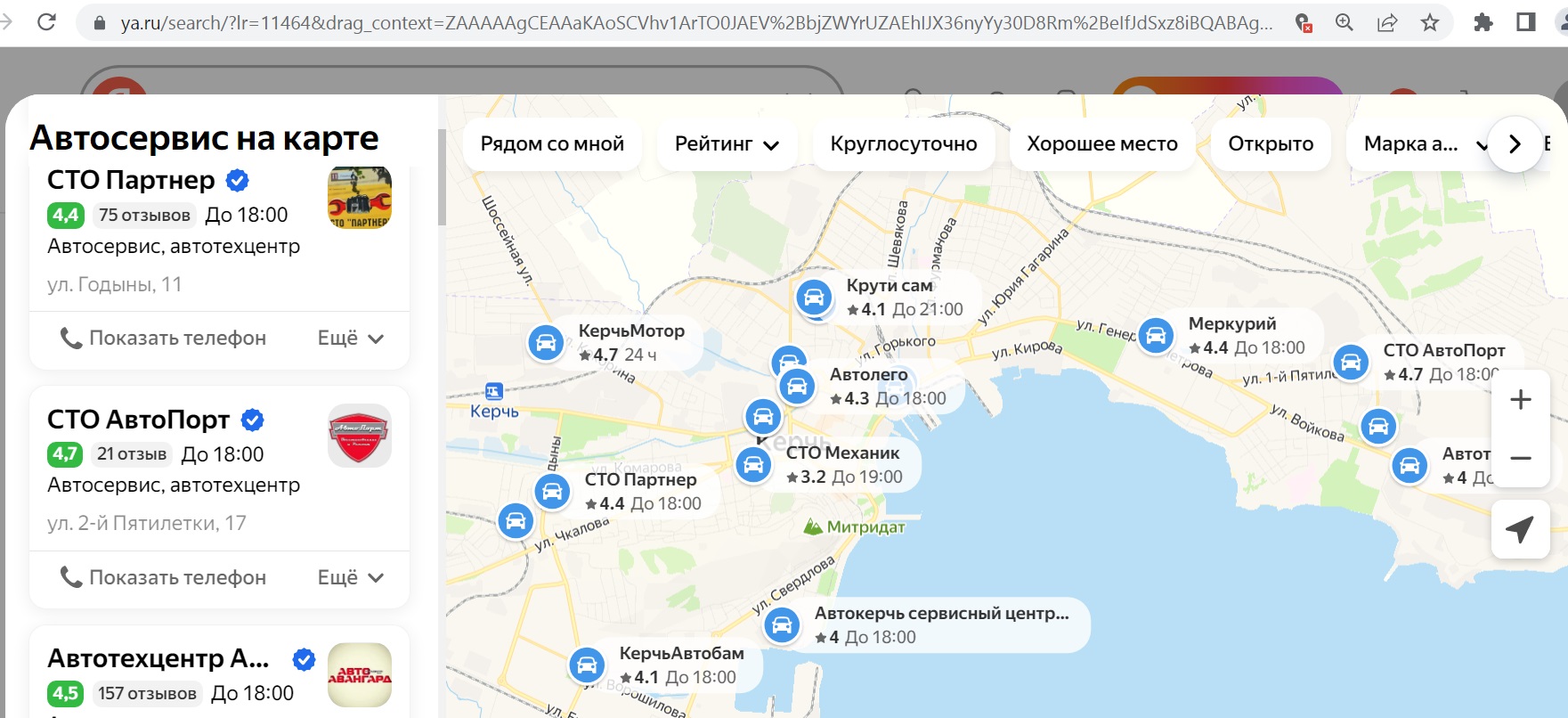
Task: Show phone number for СТО Партнер
Action: point(164,339)
